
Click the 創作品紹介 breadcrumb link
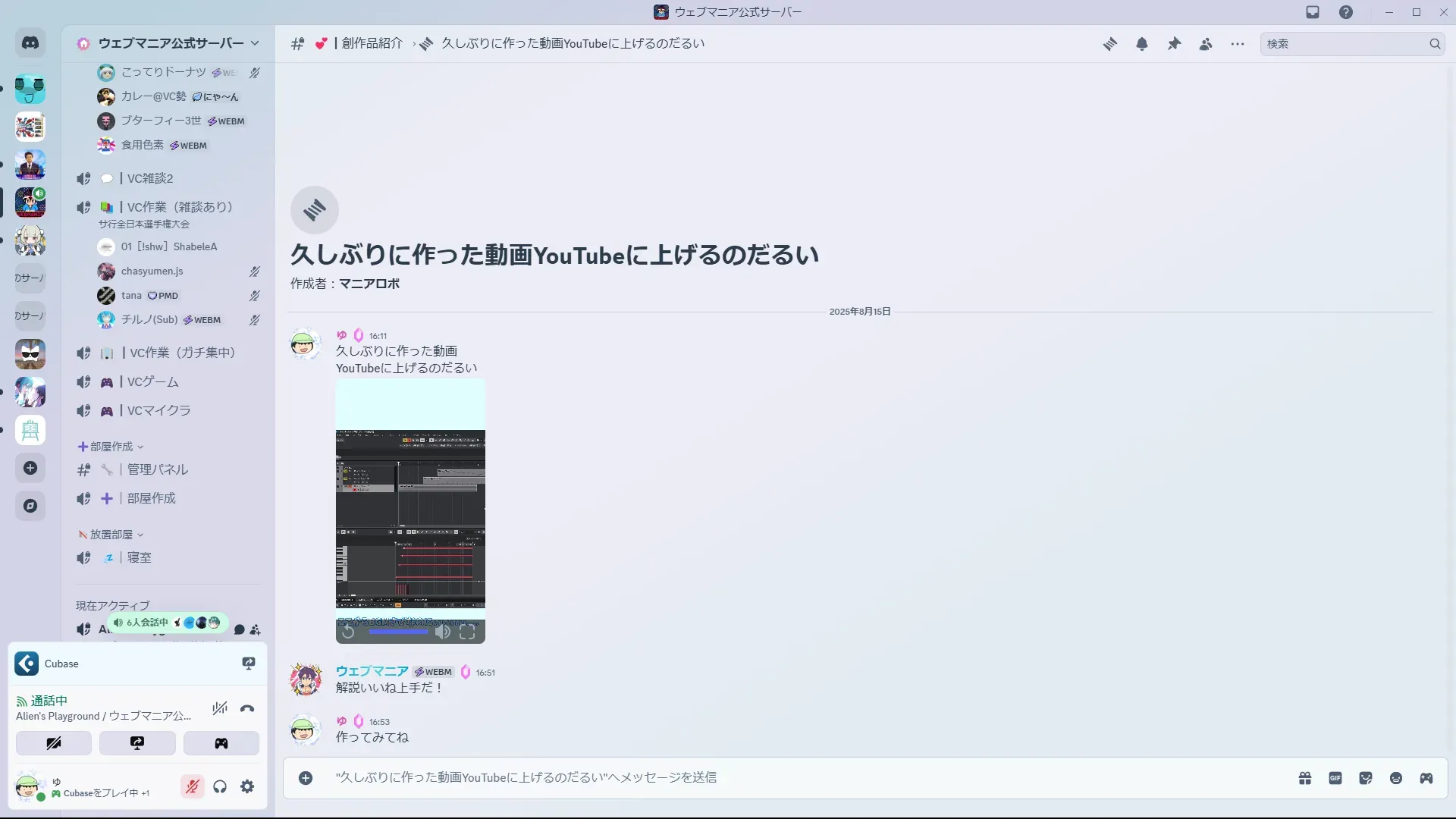point(372,43)
